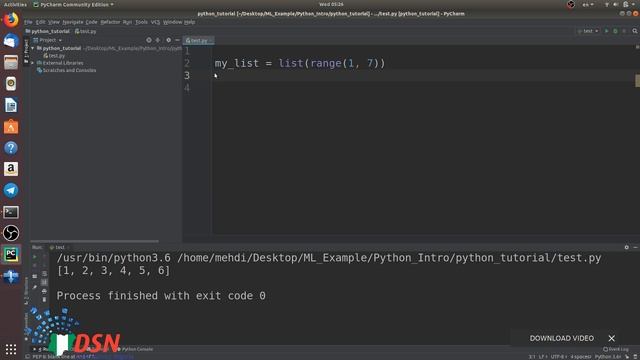Open Telegram from the dock
The width and height of the screenshot is (640, 360).
[11, 190]
